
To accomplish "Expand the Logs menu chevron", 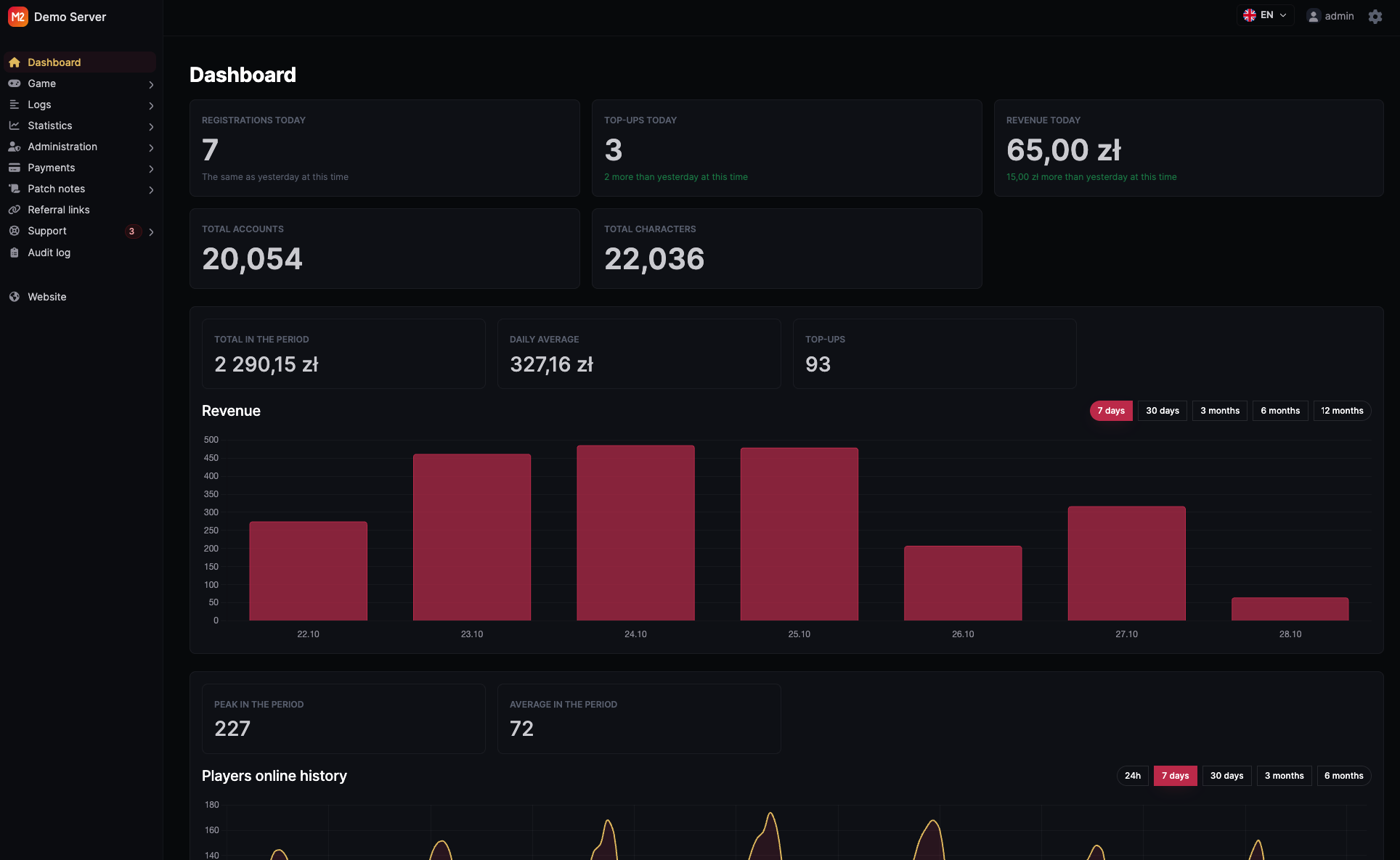I will pyautogui.click(x=151, y=105).
